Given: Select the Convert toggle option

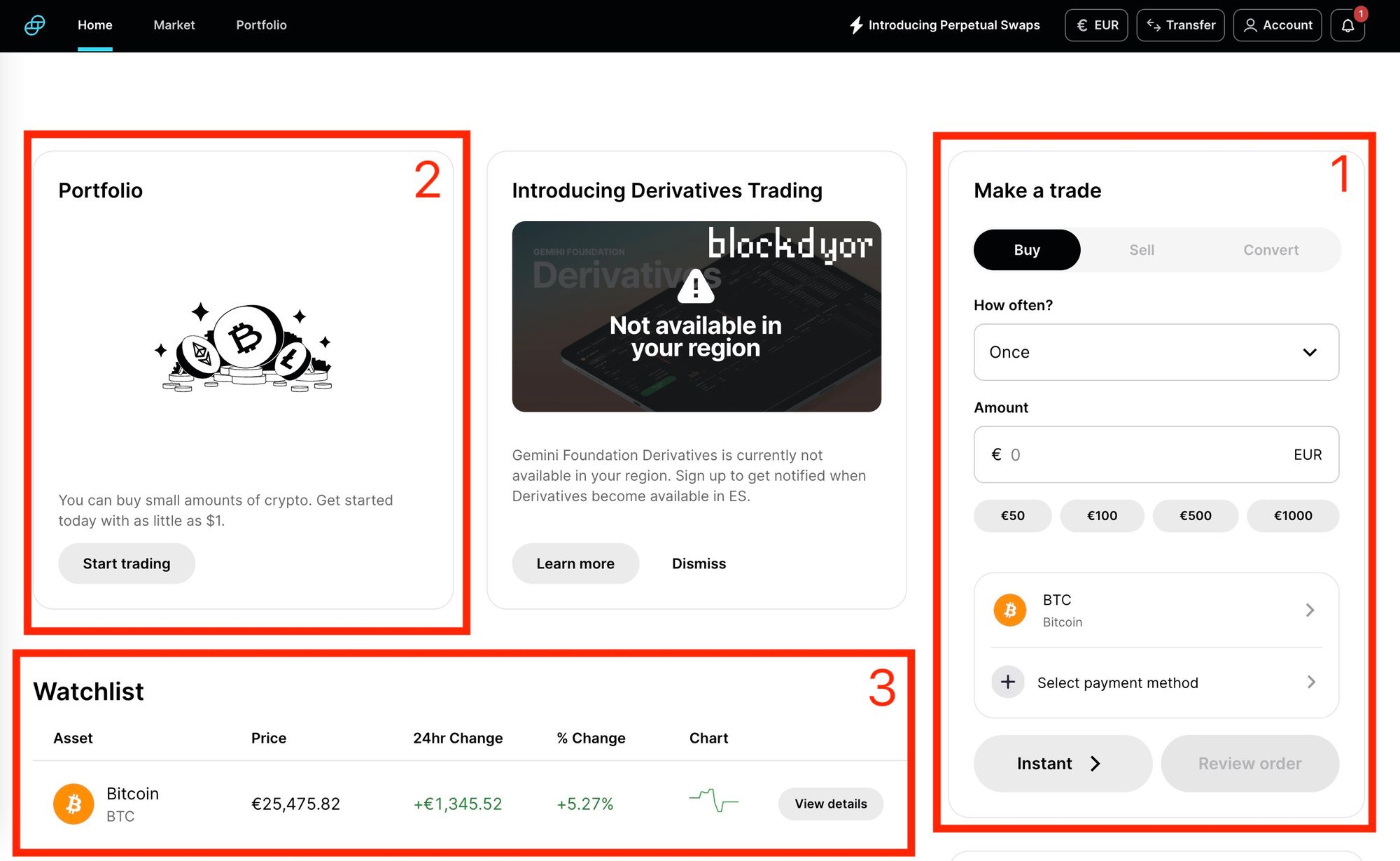Looking at the screenshot, I should [1270, 250].
